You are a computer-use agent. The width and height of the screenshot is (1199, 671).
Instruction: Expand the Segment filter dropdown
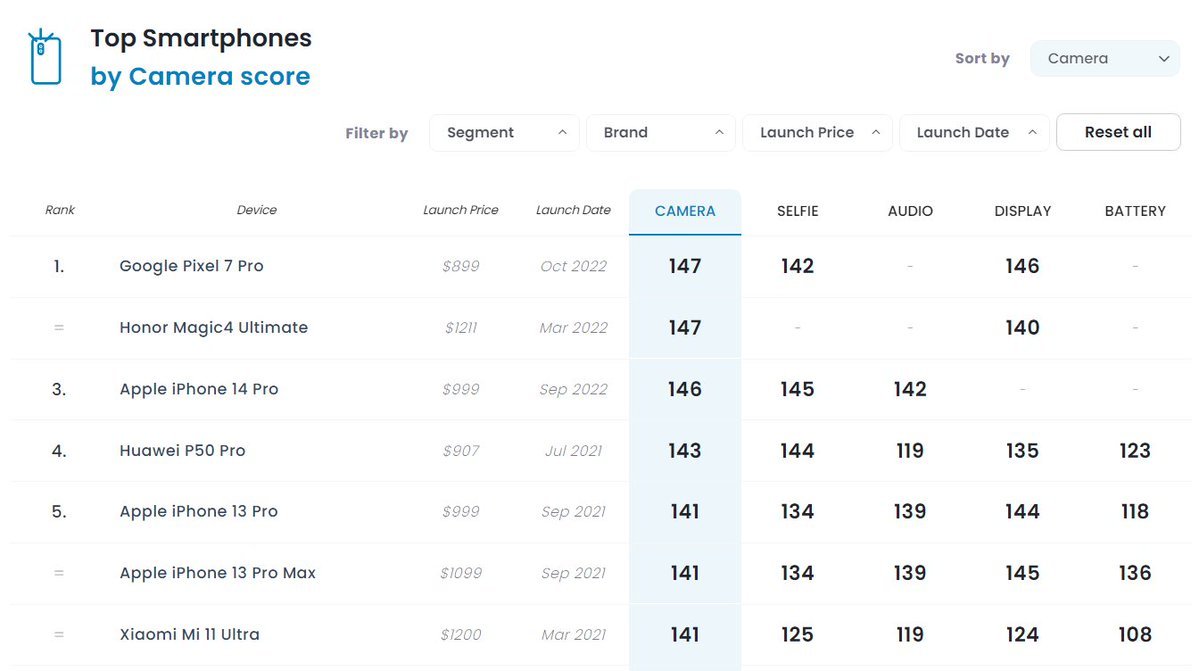coord(504,133)
